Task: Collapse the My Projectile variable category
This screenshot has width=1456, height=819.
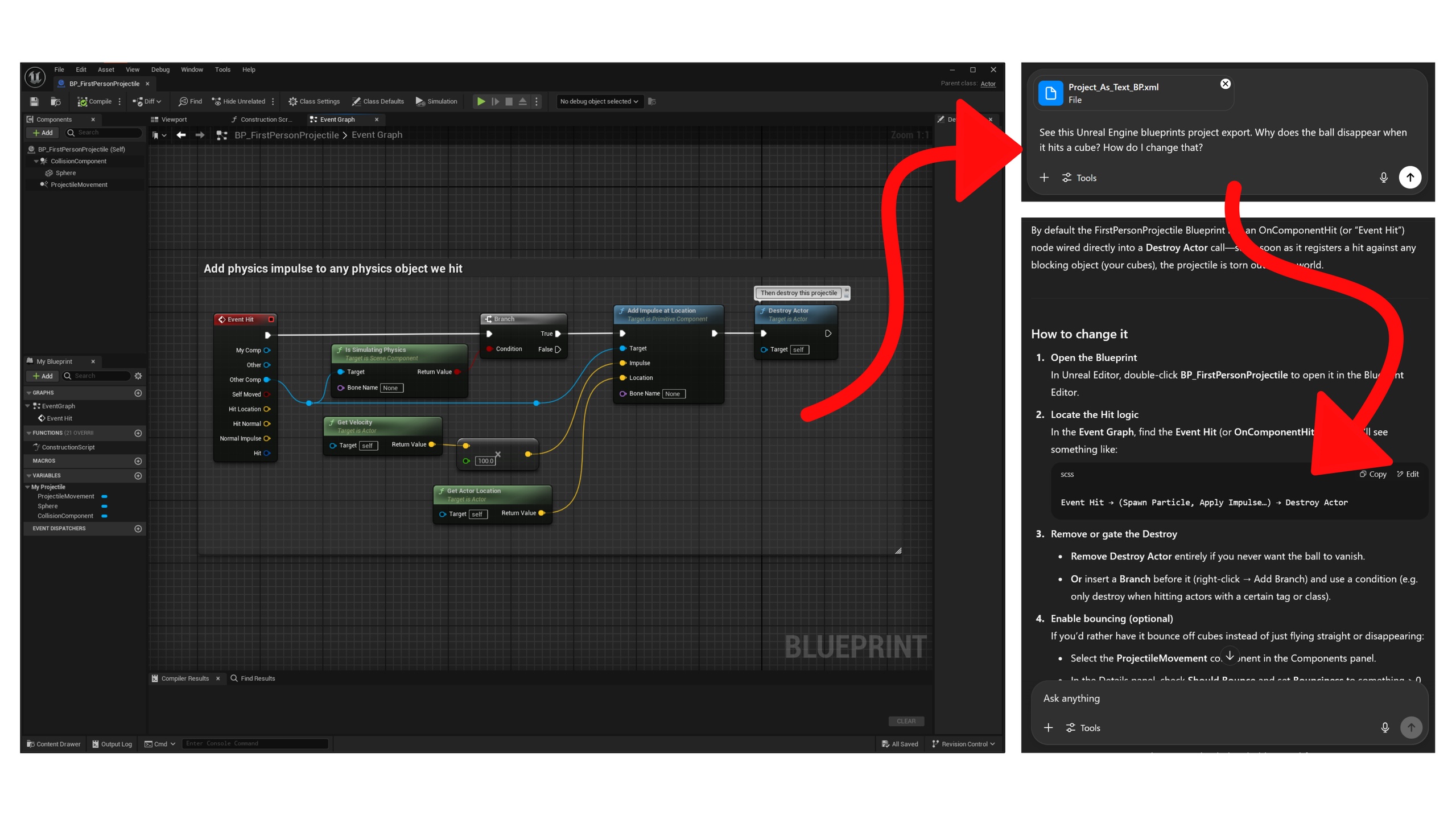Action: (x=27, y=487)
